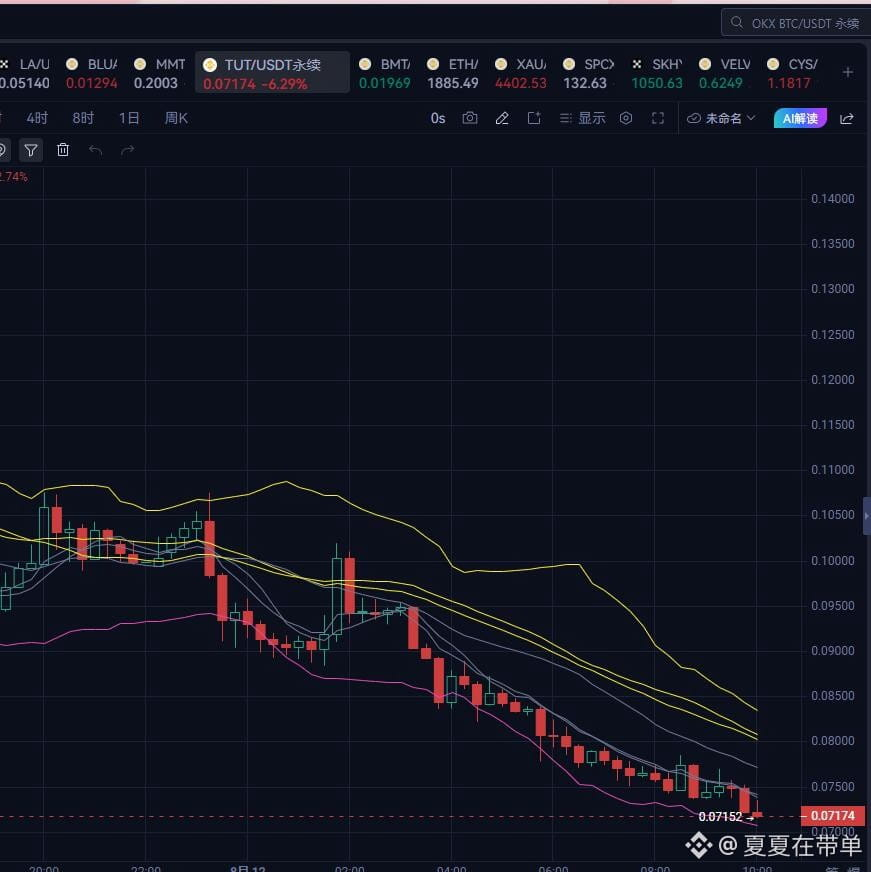Switch to the 1日 timeframe
Viewport: 871px width, 872px height.
pyautogui.click(x=129, y=118)
